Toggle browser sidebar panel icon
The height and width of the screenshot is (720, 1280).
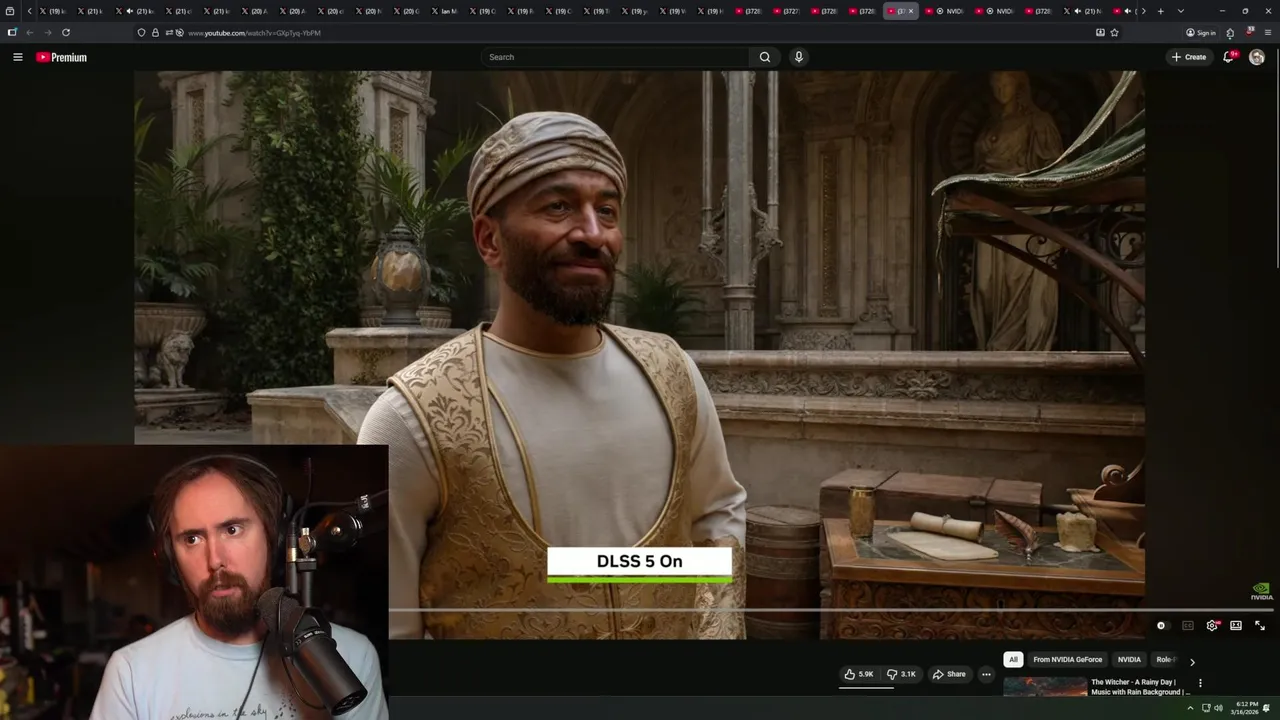coord(12,33)
